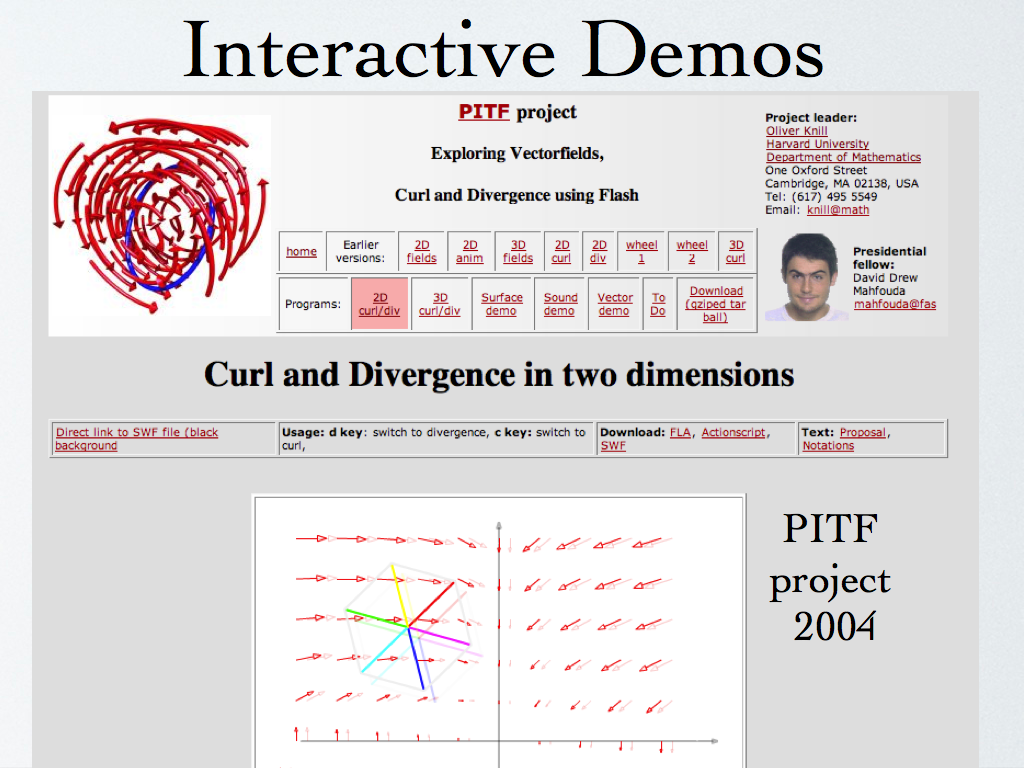Select the highlighted 2D curl/div program tab
The height and width of the screenshot is (768, 1024).
379,304
